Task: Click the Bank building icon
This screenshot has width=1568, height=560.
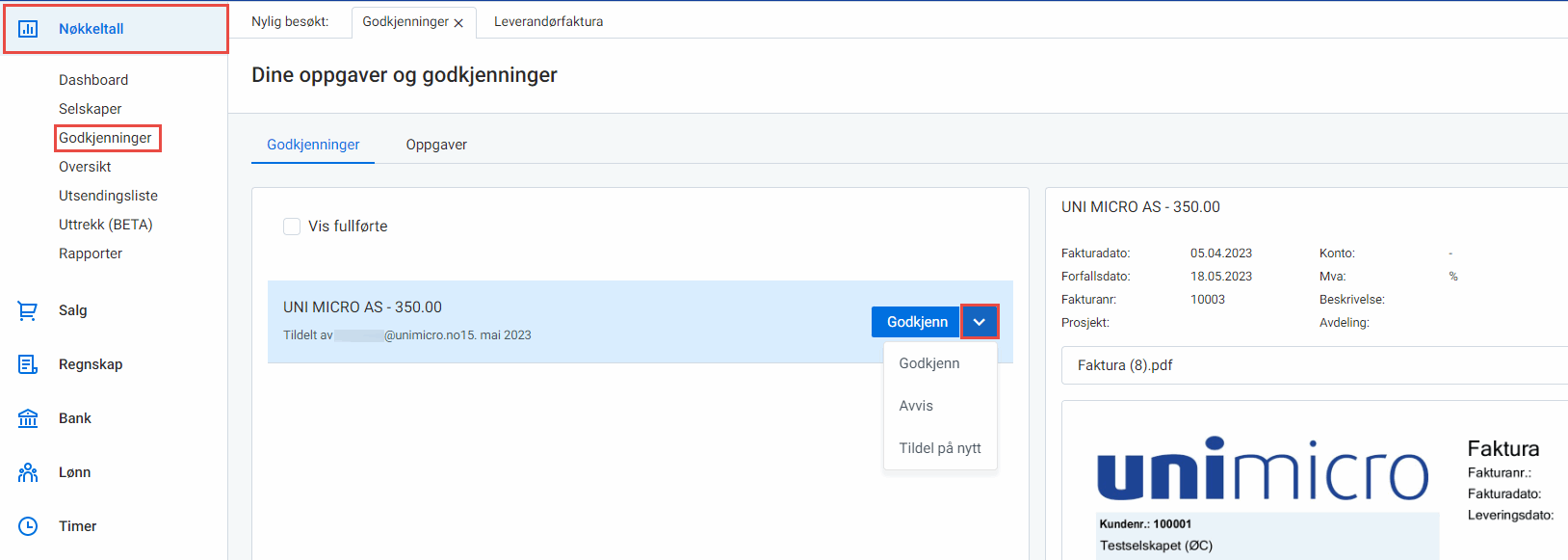Action: [x=28, y=418]
